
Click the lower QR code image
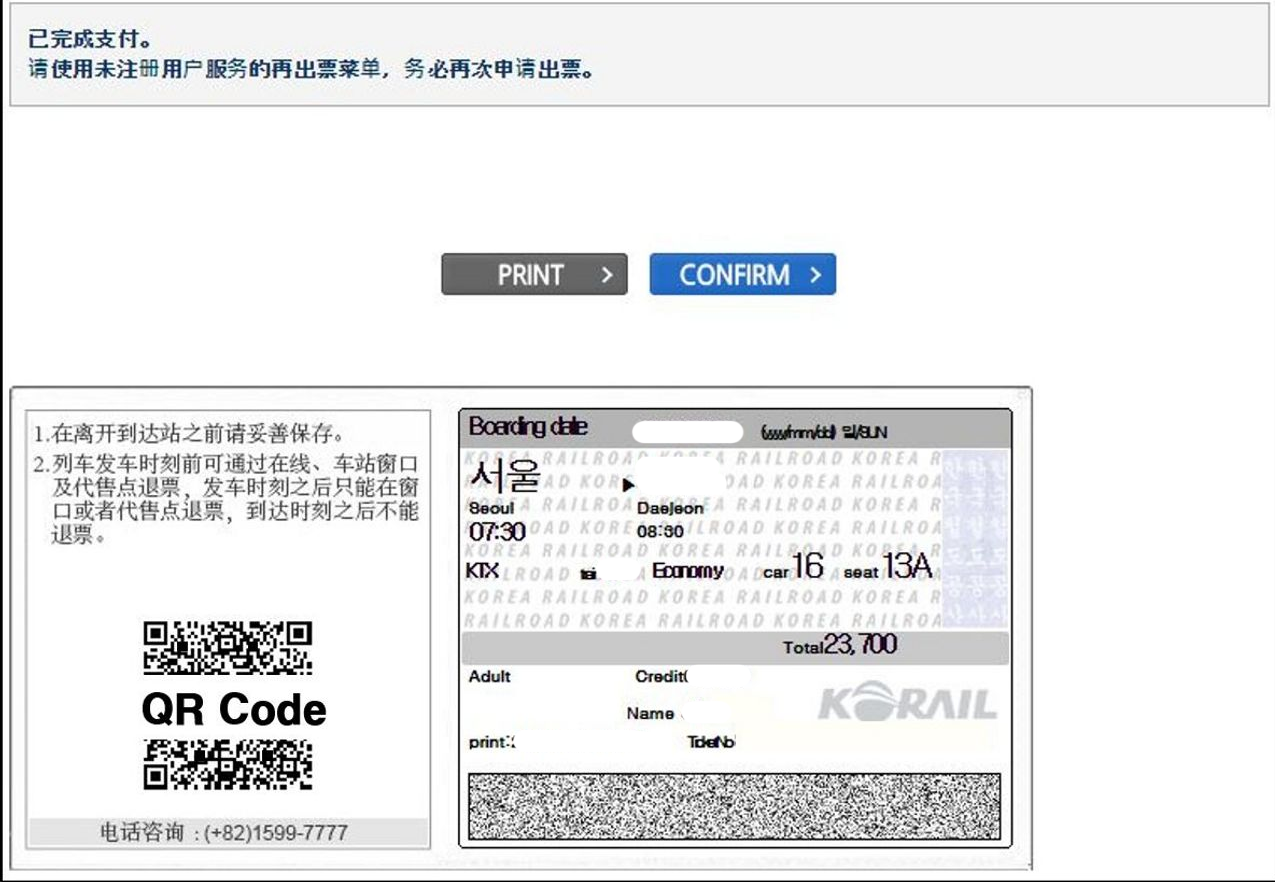coord(228,765)
